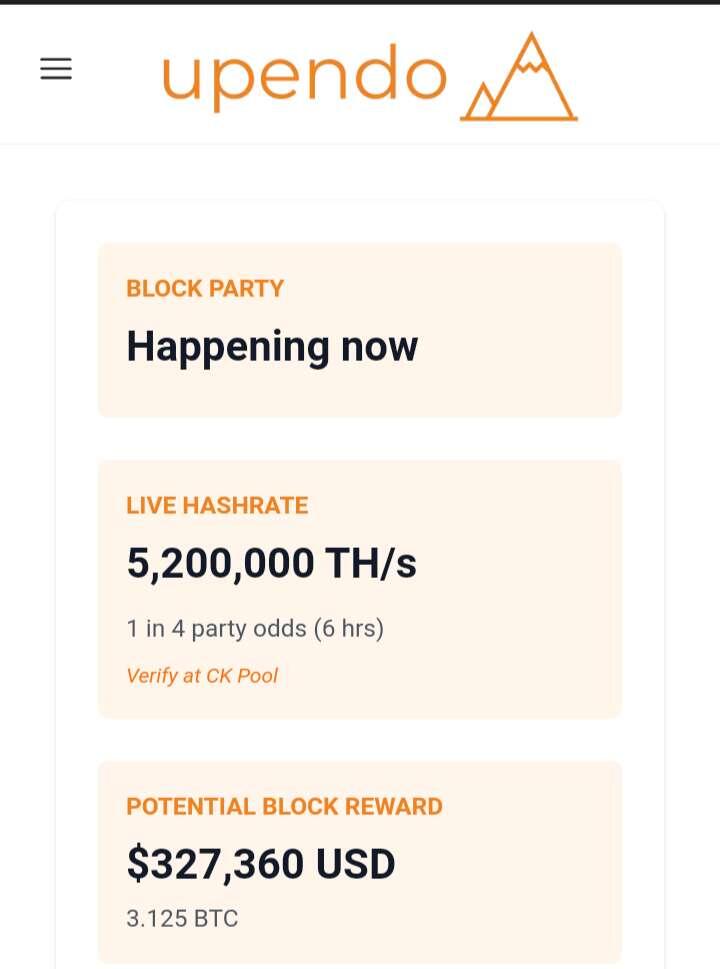Click the "TH/s" unit in the hashrate
Image resolution: width=720 pixels, height=969 pixels.
pyautogui.click(x=371, y=563)
